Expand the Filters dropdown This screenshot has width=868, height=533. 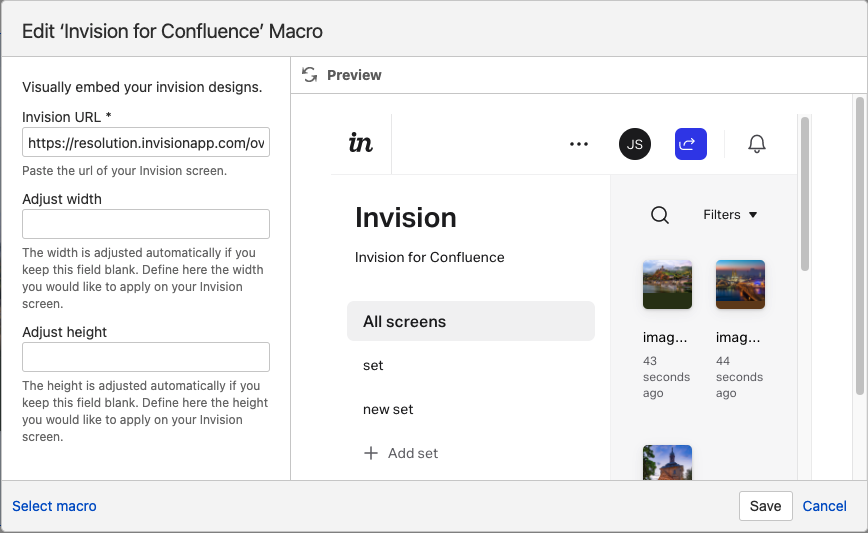click(730, 215)
